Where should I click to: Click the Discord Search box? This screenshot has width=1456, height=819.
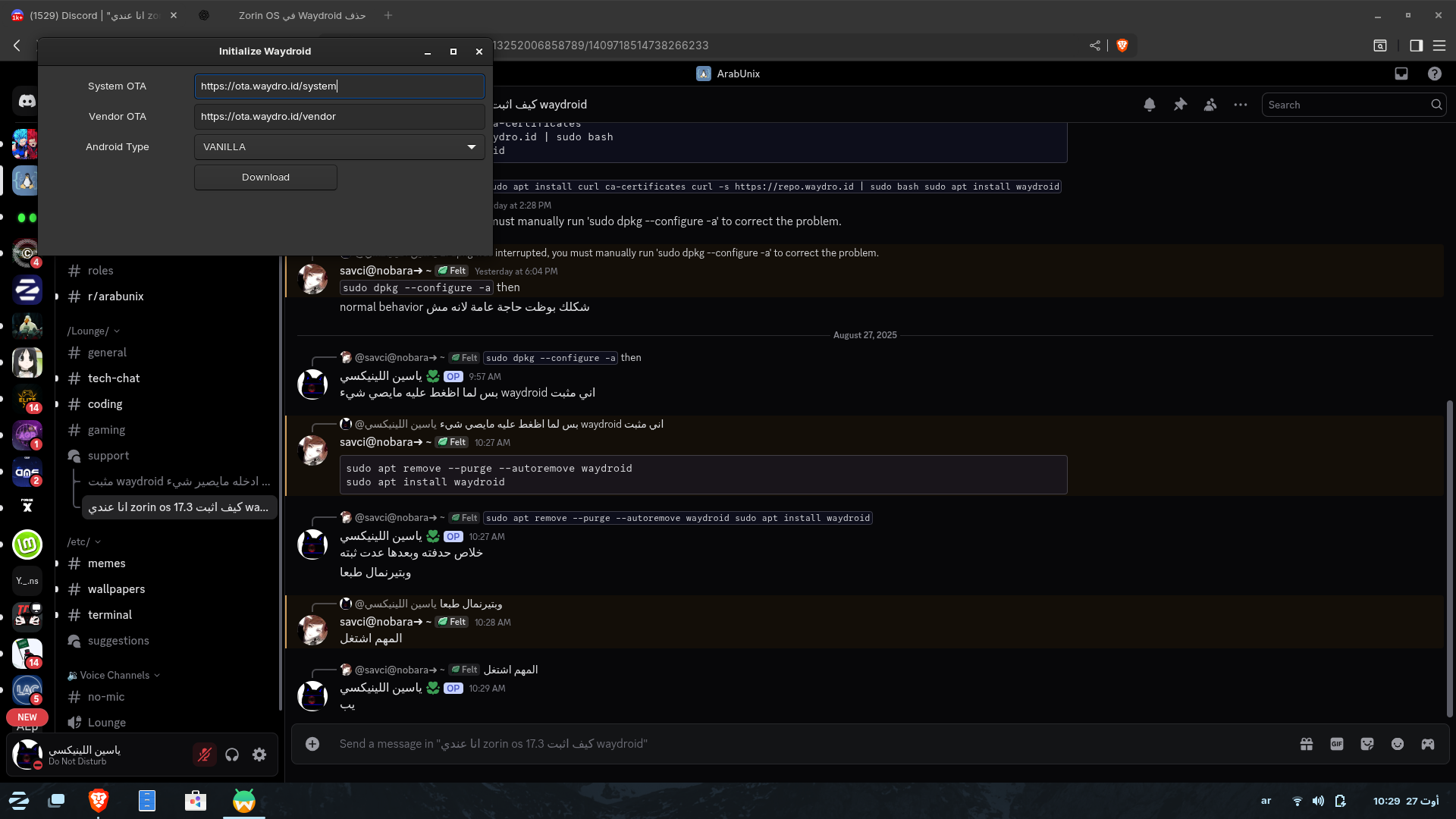[x=1354, y=105]
